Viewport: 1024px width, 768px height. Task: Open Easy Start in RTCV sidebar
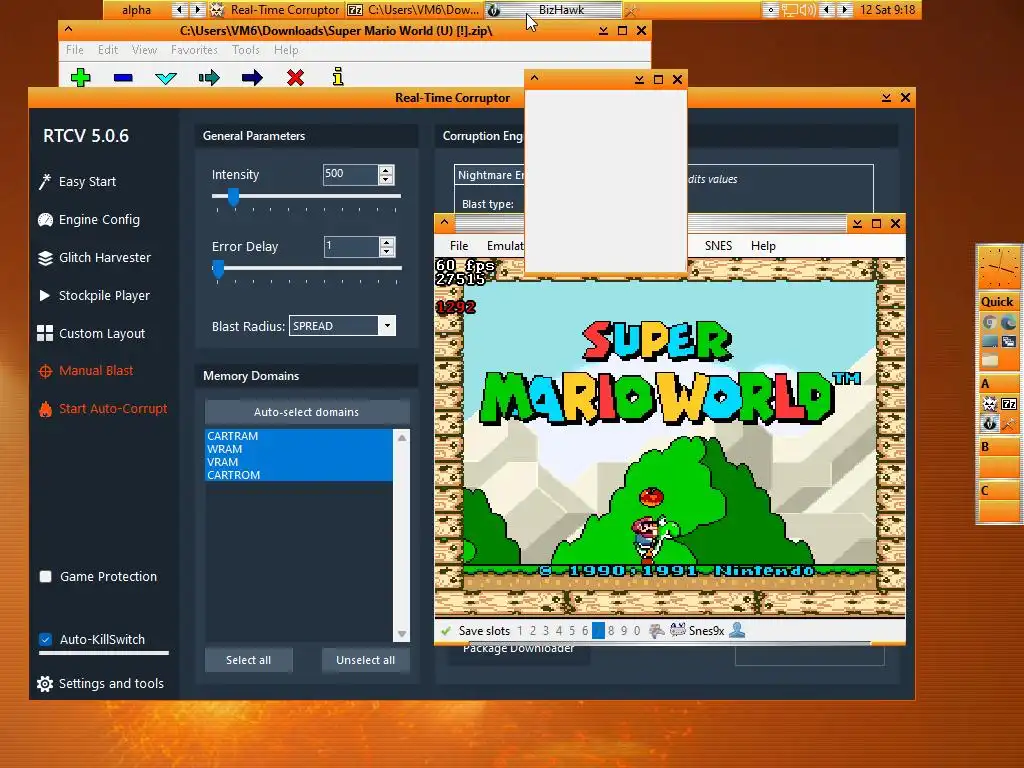(x=77, y=182)
